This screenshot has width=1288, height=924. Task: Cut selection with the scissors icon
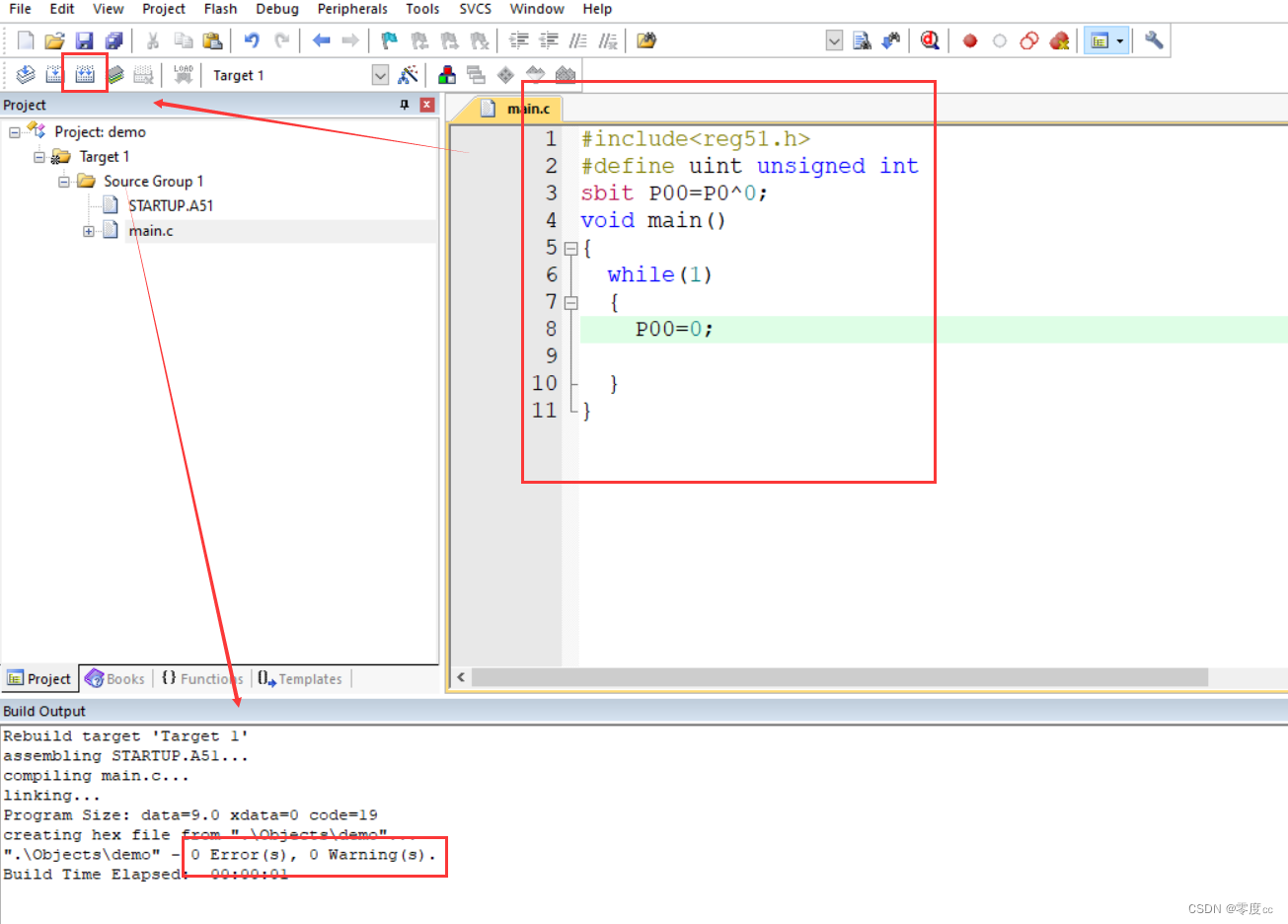pos(153,40)
